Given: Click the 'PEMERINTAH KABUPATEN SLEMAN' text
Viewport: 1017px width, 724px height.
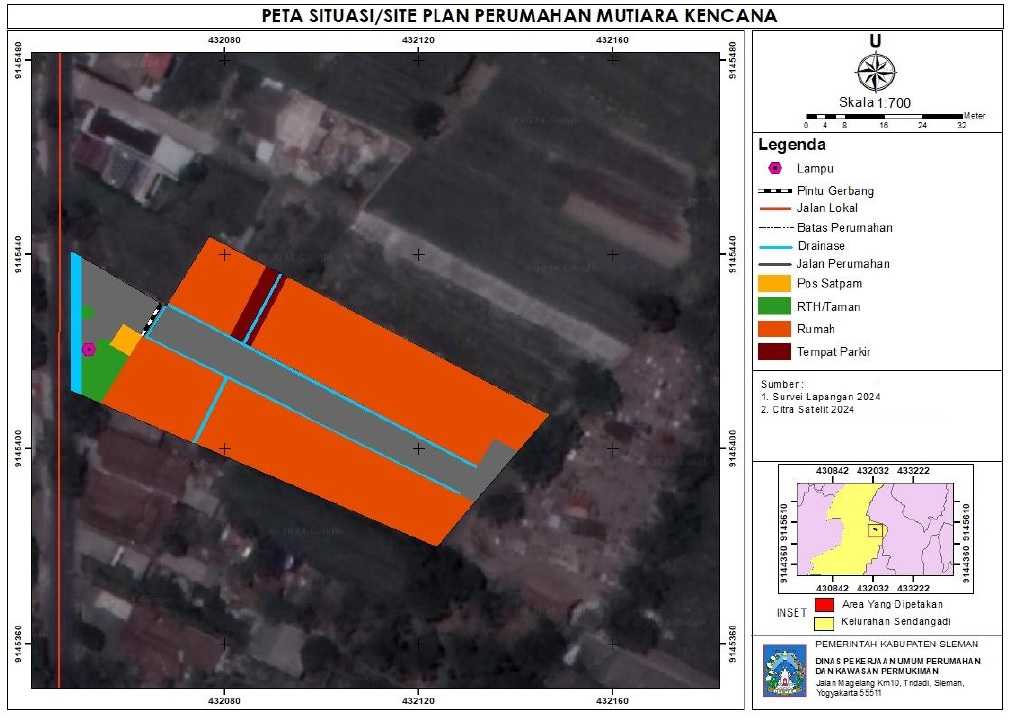Looking at the screenshot, I should pos(896,644).
